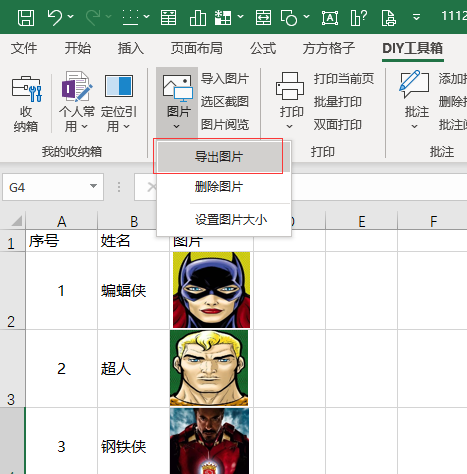Choose 导出图片 from the dropdown menu
467x474 pixels.
pyautogui.click(x=224, y=157)
